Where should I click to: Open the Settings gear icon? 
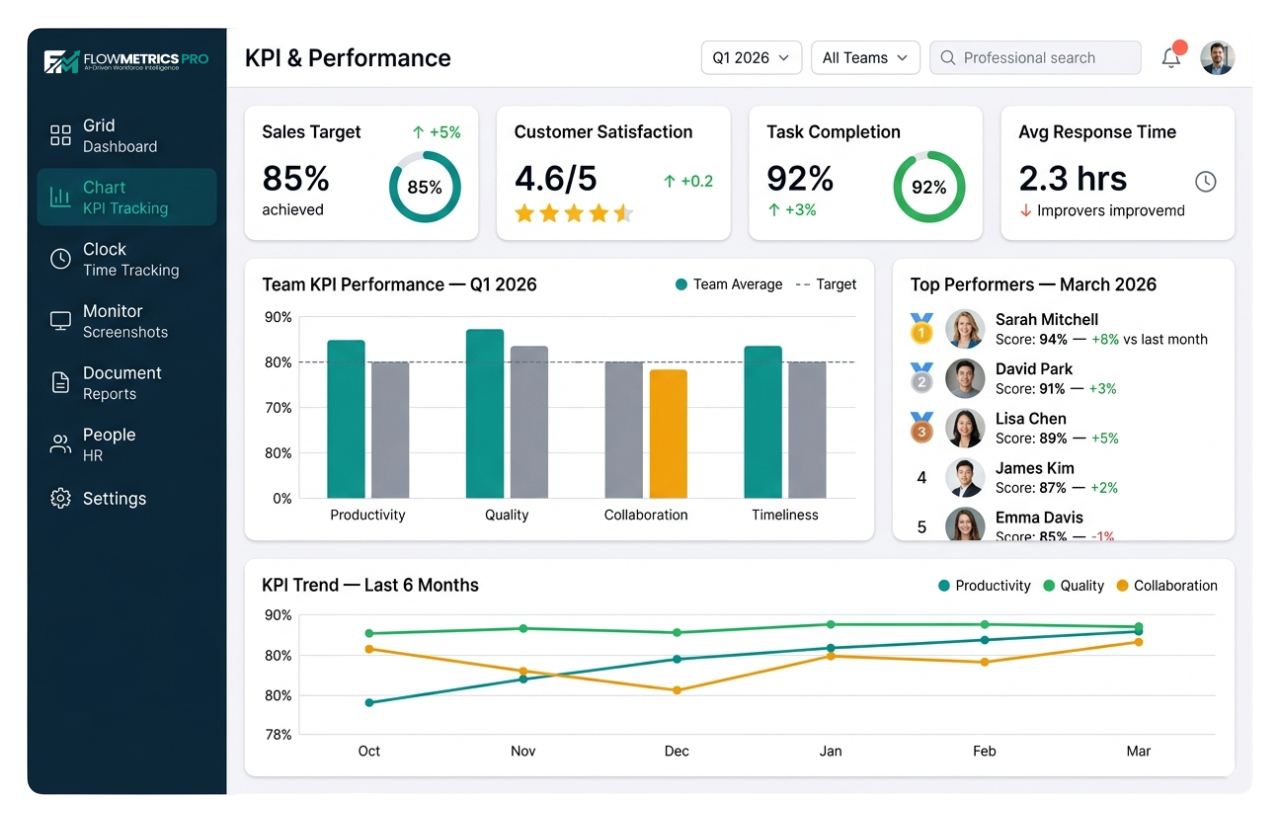(60, 498)
